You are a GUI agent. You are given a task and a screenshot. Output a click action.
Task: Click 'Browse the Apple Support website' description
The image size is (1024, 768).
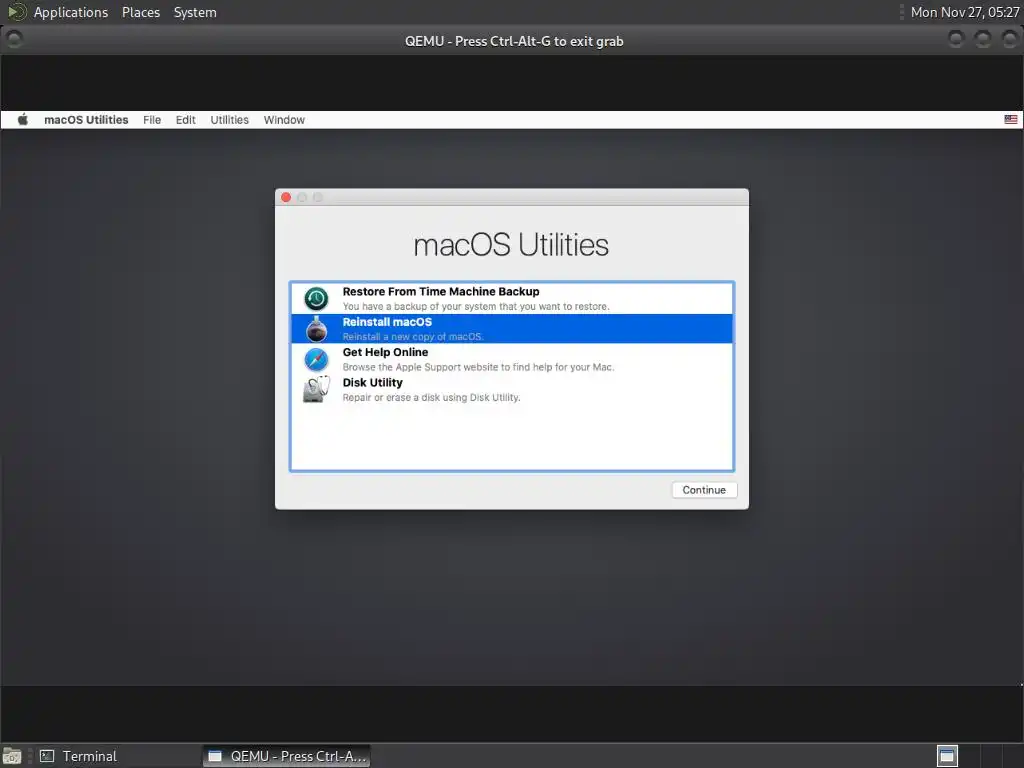[x=478, y=368]
